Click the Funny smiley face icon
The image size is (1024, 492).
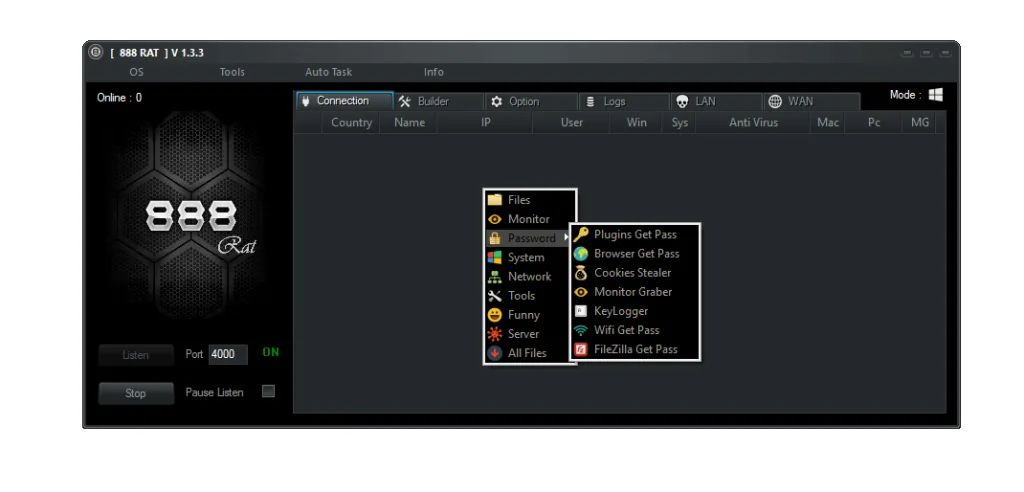tap(494, 315)
